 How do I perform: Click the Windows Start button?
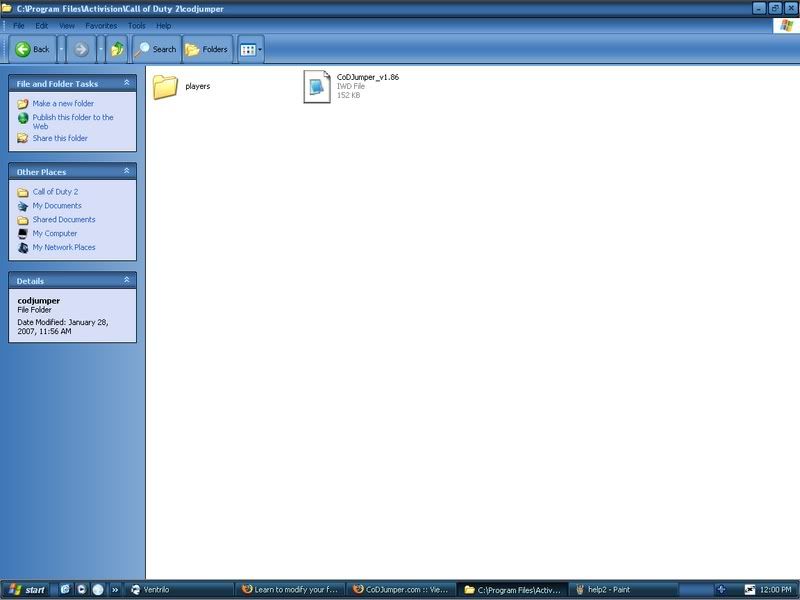[x=27, y=589]
